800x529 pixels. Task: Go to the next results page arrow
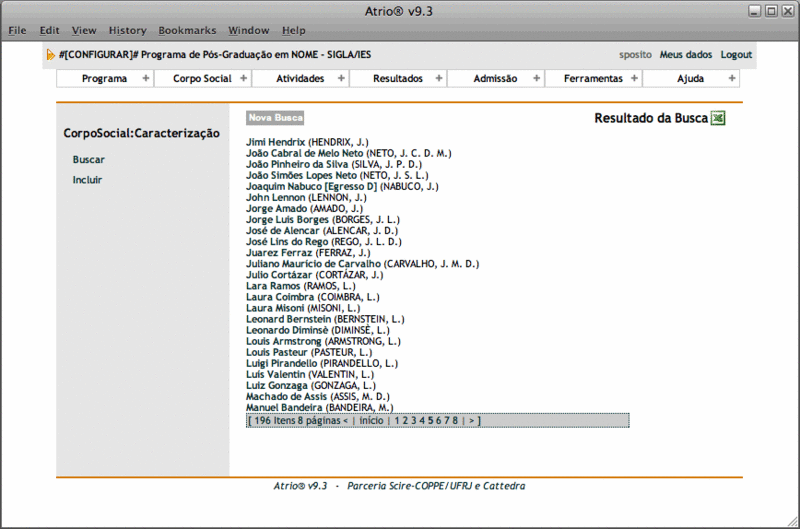pyautogui.click(x=472, y=421)
